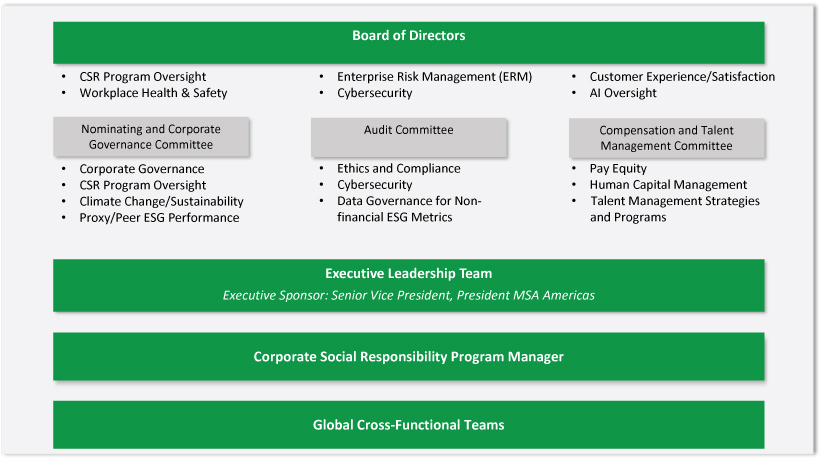Viewport: 820px width, 458px height.
Task: Click the Board of Directors green banner
Action: point(408,36)
